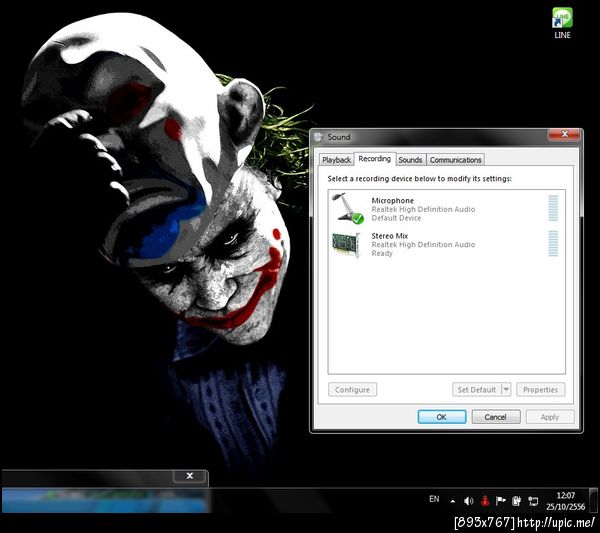Open the taskbar clock and date
Image resolution: width=600 pixels, height=533 pixels.
[566, 500]
